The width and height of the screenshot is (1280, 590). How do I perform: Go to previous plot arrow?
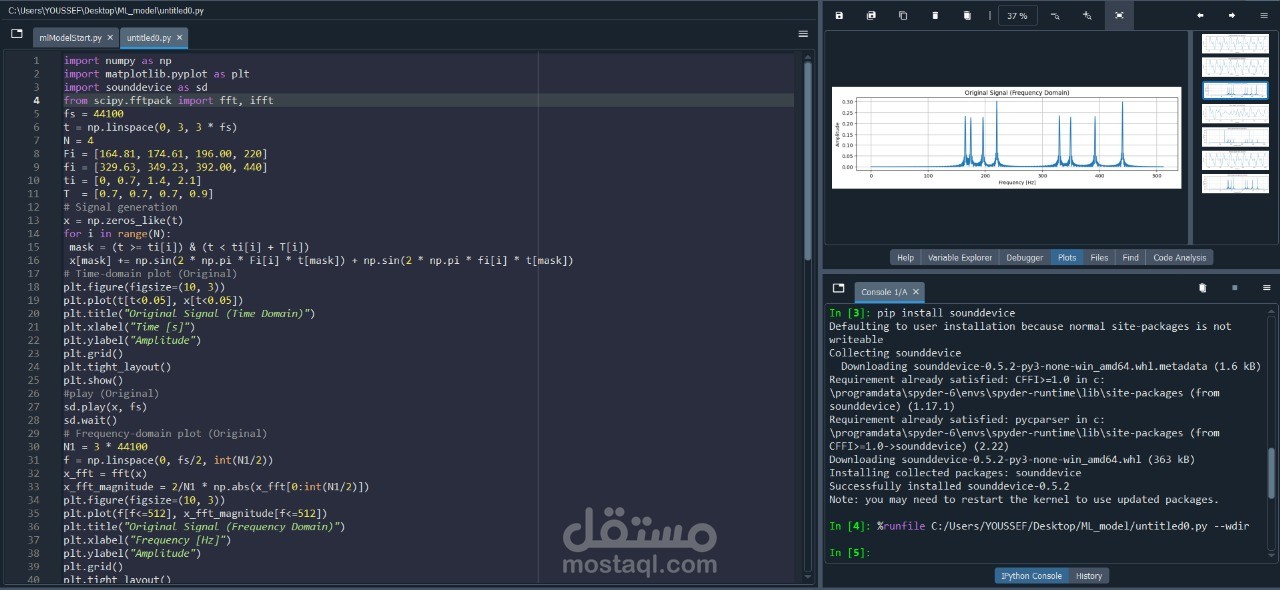(x=1200, y=16)
